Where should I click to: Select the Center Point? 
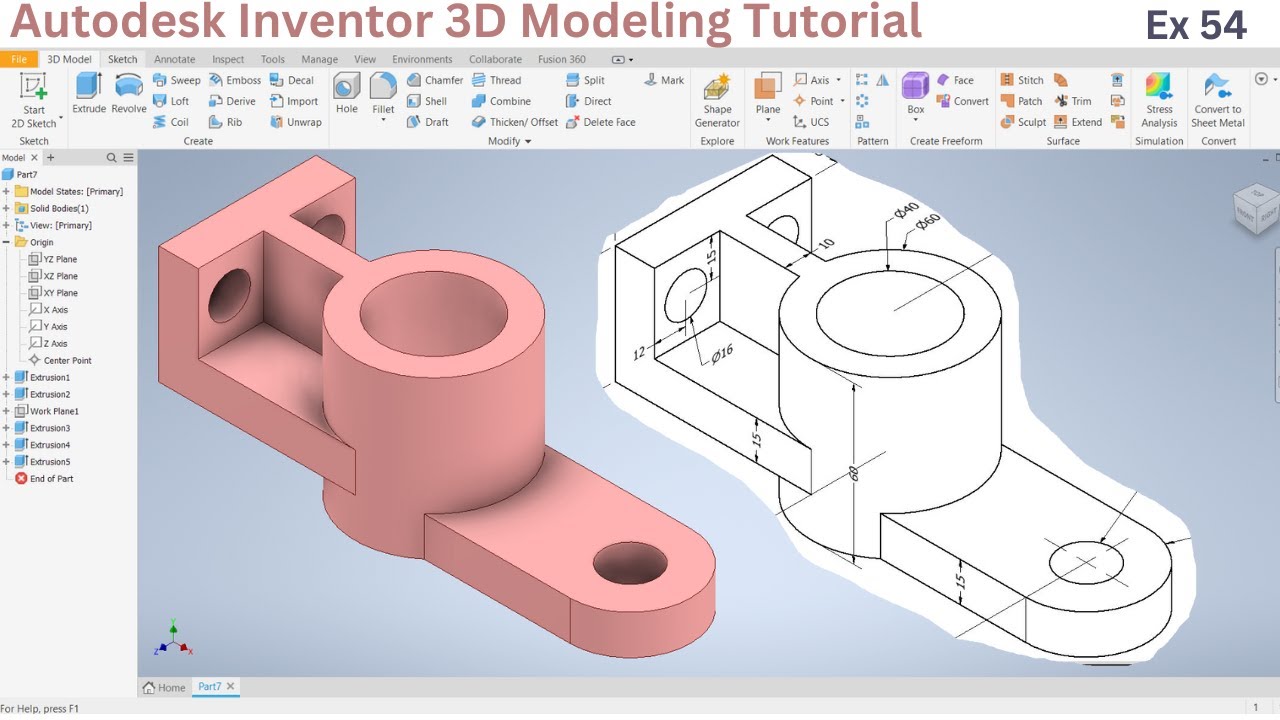(60, 360)
